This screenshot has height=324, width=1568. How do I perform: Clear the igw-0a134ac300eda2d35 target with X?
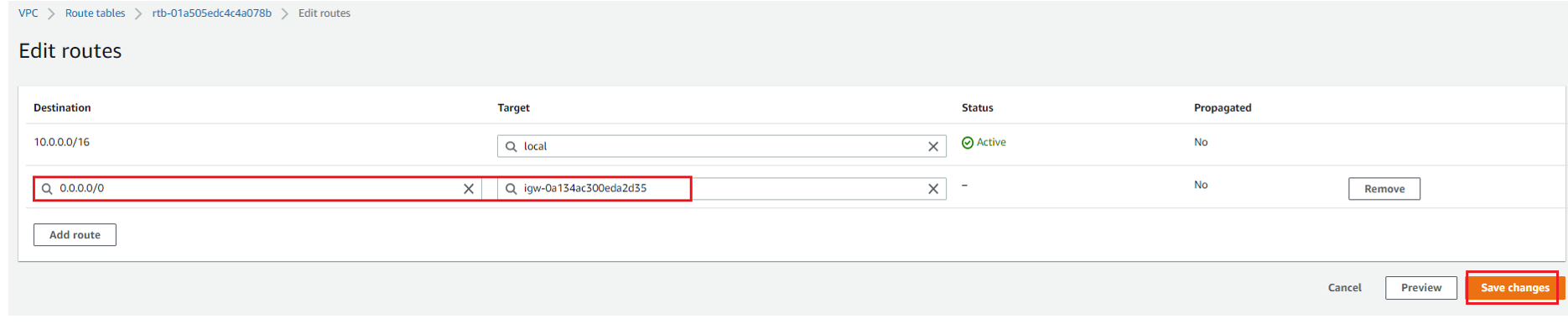(932, 189)
